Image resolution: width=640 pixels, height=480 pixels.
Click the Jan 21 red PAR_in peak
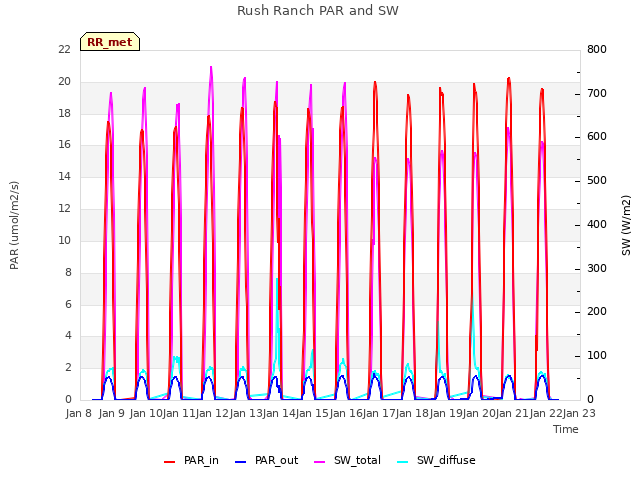click(x=509, y=78)
